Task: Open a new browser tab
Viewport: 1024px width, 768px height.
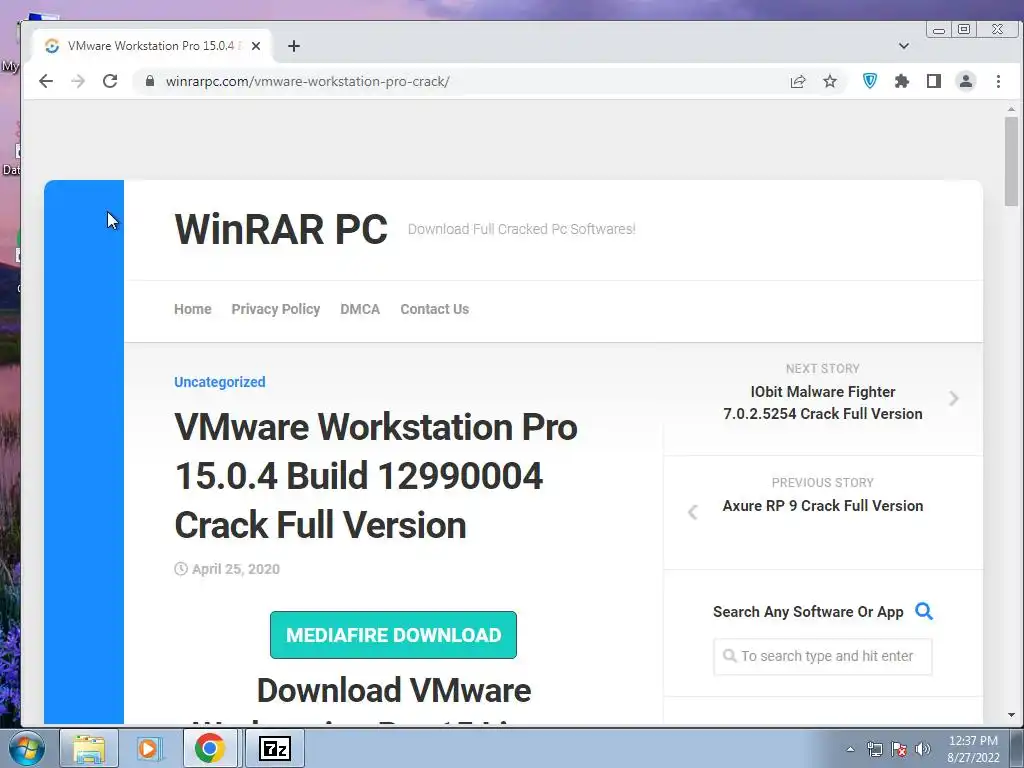Action: 294,46
